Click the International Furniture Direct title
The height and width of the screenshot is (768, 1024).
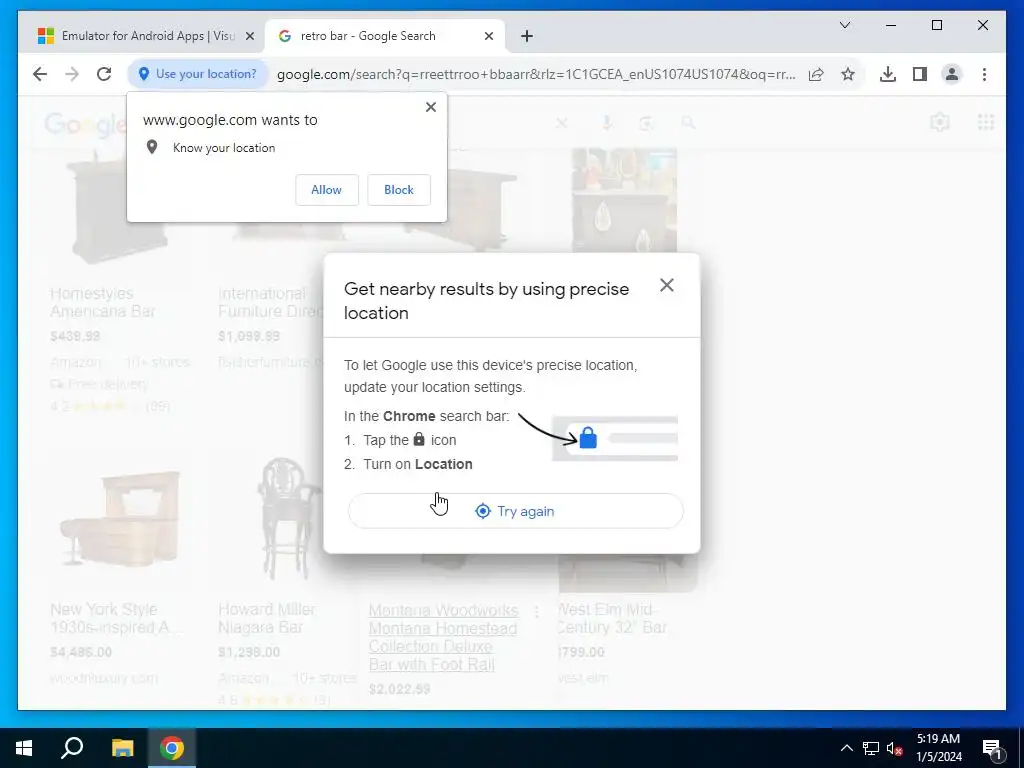270,302
